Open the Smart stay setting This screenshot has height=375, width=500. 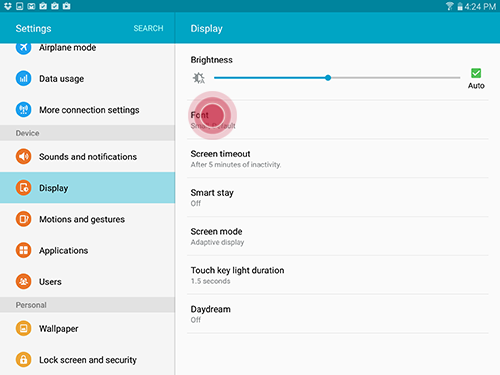tap(338, 197)
